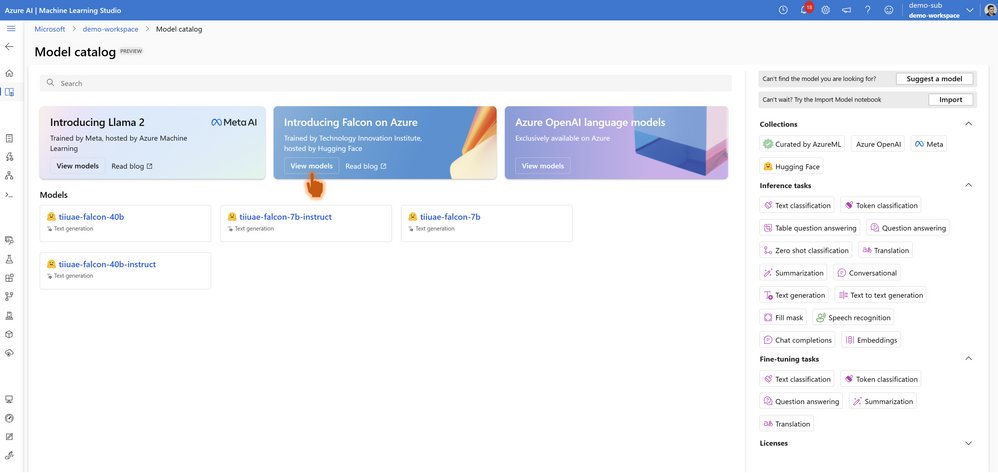Collapse the Inference tasks section
998x473 pixels.
(969, 185)
